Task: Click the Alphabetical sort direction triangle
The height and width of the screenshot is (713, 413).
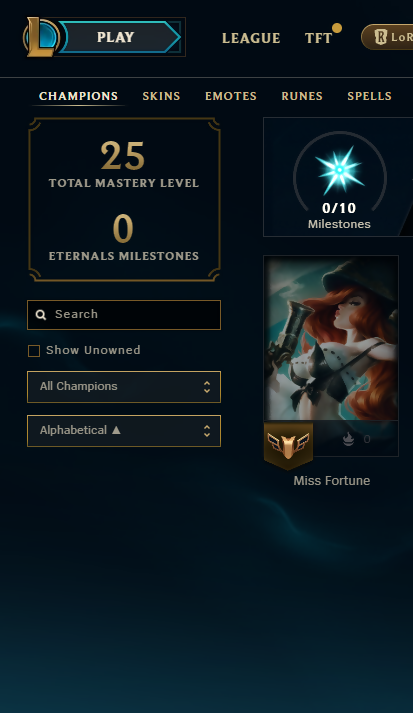Action: click(116, 430)
